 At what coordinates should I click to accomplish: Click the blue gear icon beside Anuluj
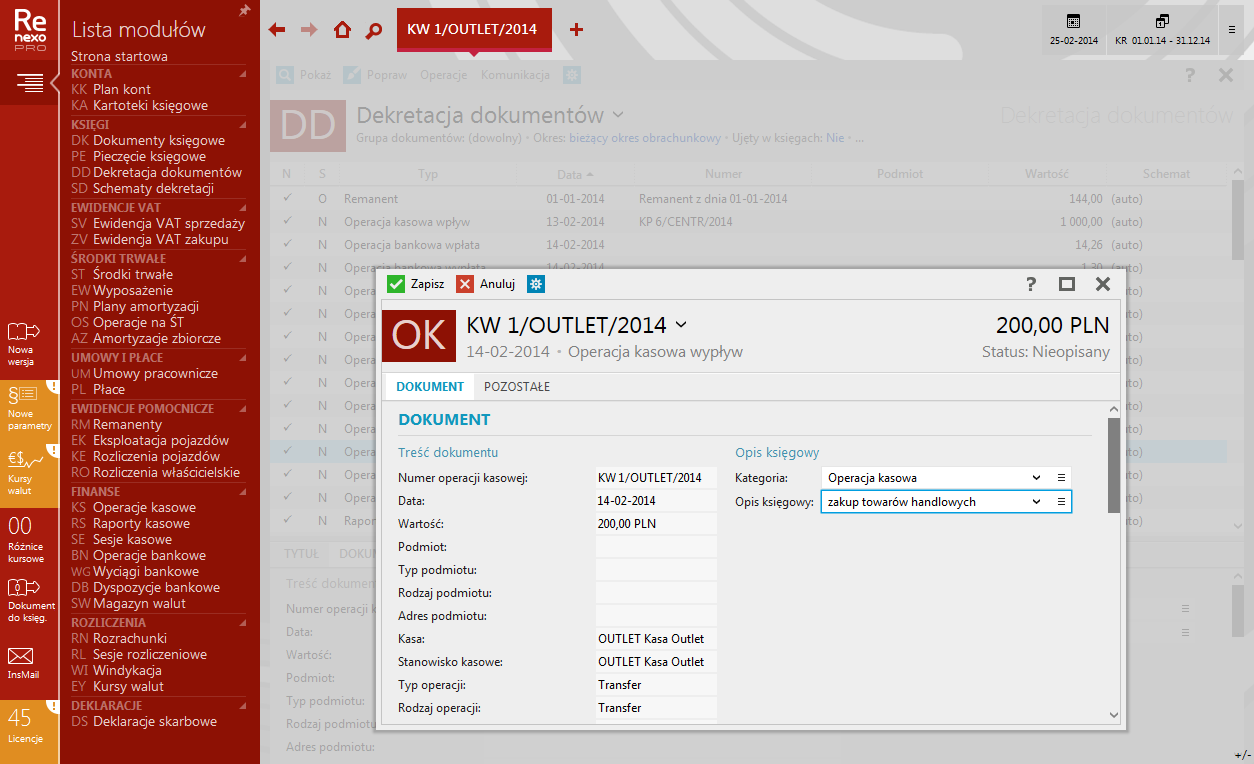pyautogui.click(x=536, y=284)
